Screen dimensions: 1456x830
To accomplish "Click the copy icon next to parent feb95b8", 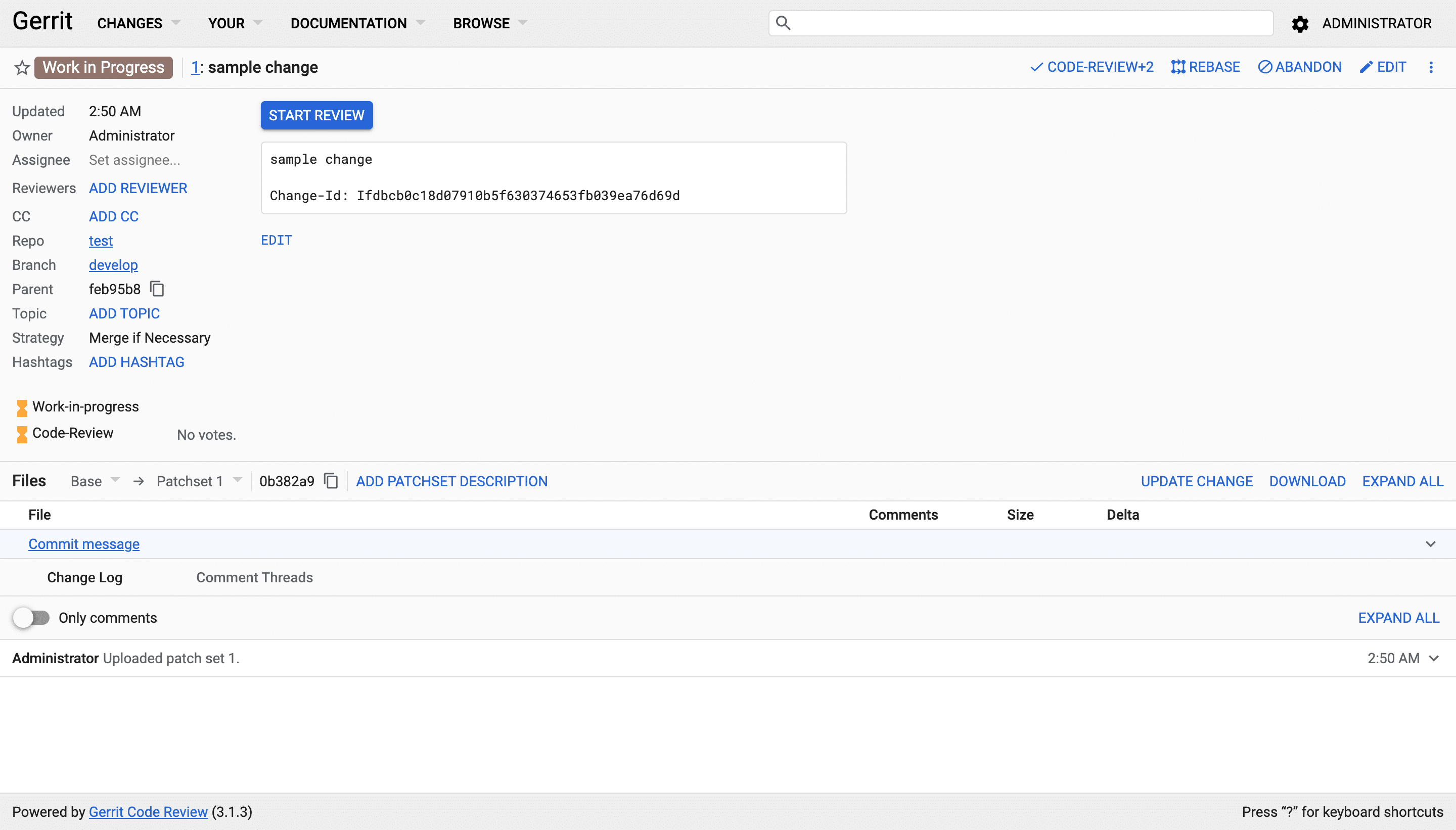I will point(158,289).
